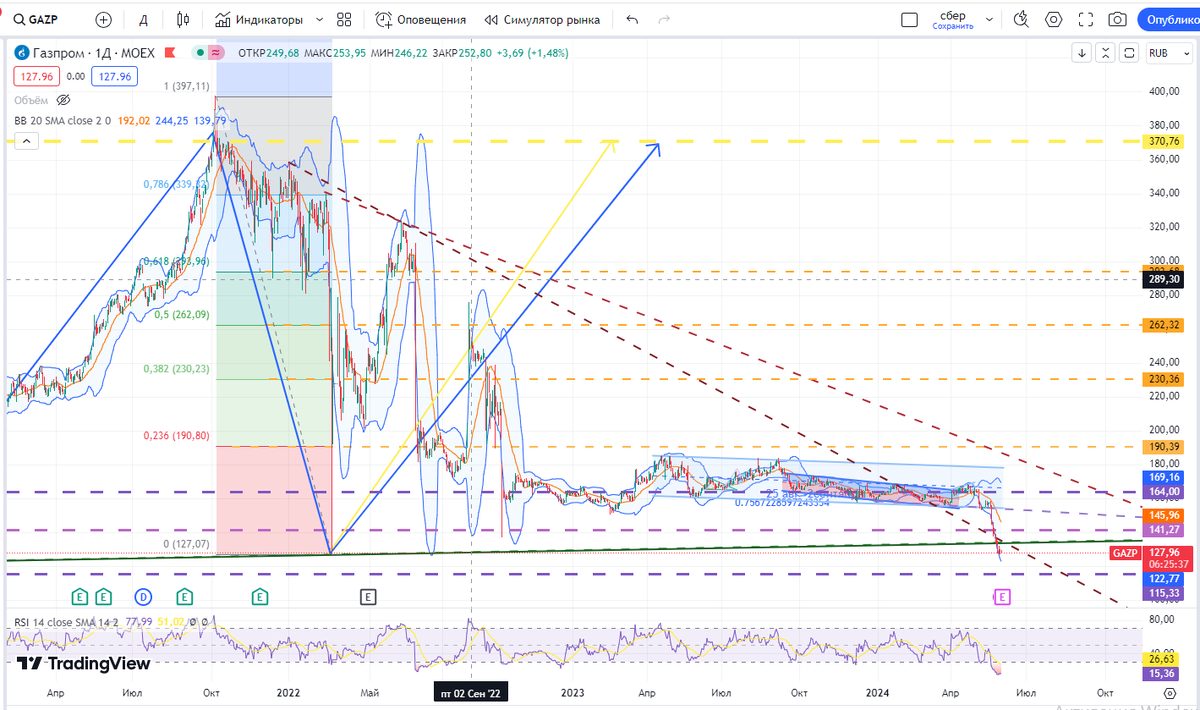Image resolution: width=1200 pixels, height=710 pixels.
Task: Collapse the pane with inward chevrons button
Action: click(1105, 53)
